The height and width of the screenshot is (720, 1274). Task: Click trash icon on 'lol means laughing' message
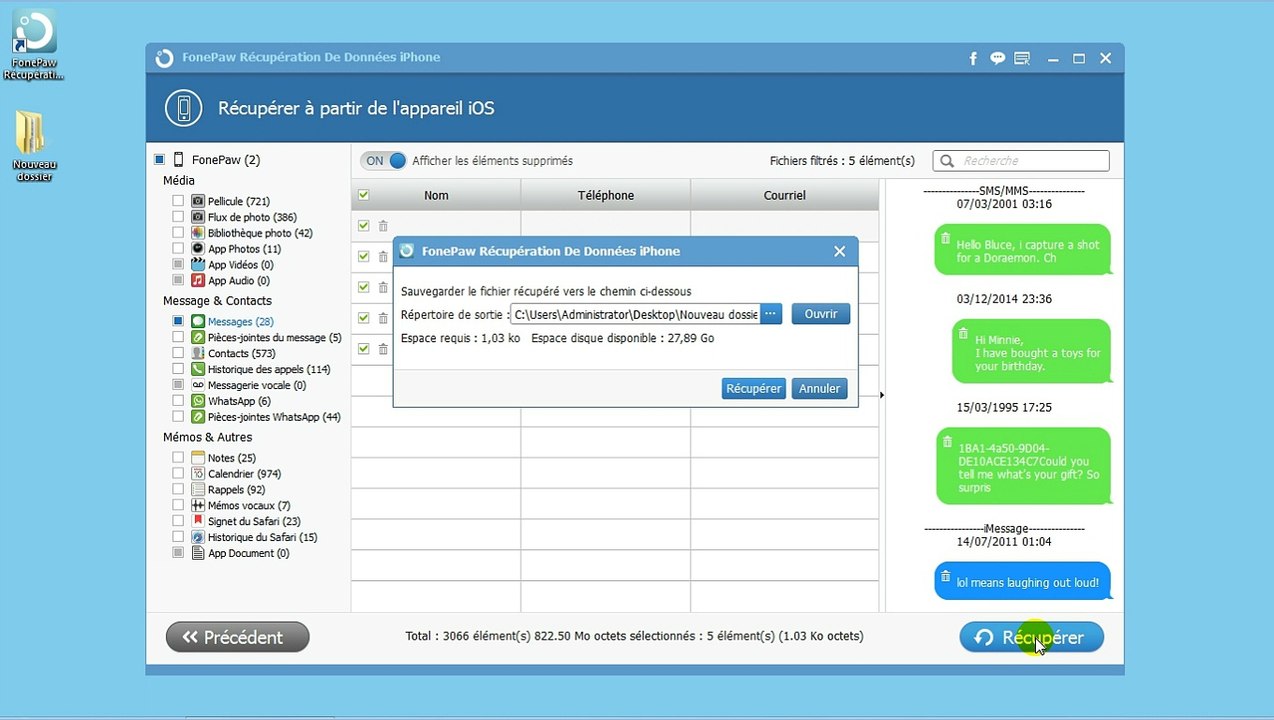point(945,576)
